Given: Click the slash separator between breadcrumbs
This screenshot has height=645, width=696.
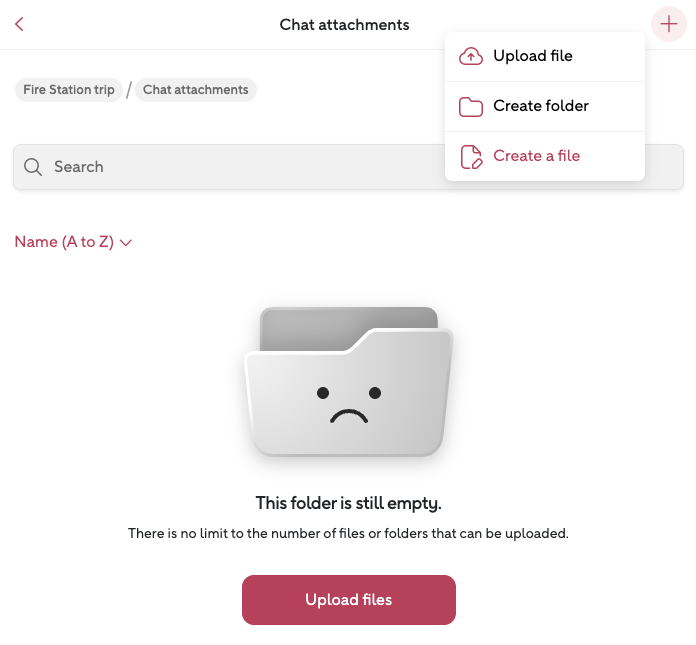Looking at the screenshot, I should 129,90.
